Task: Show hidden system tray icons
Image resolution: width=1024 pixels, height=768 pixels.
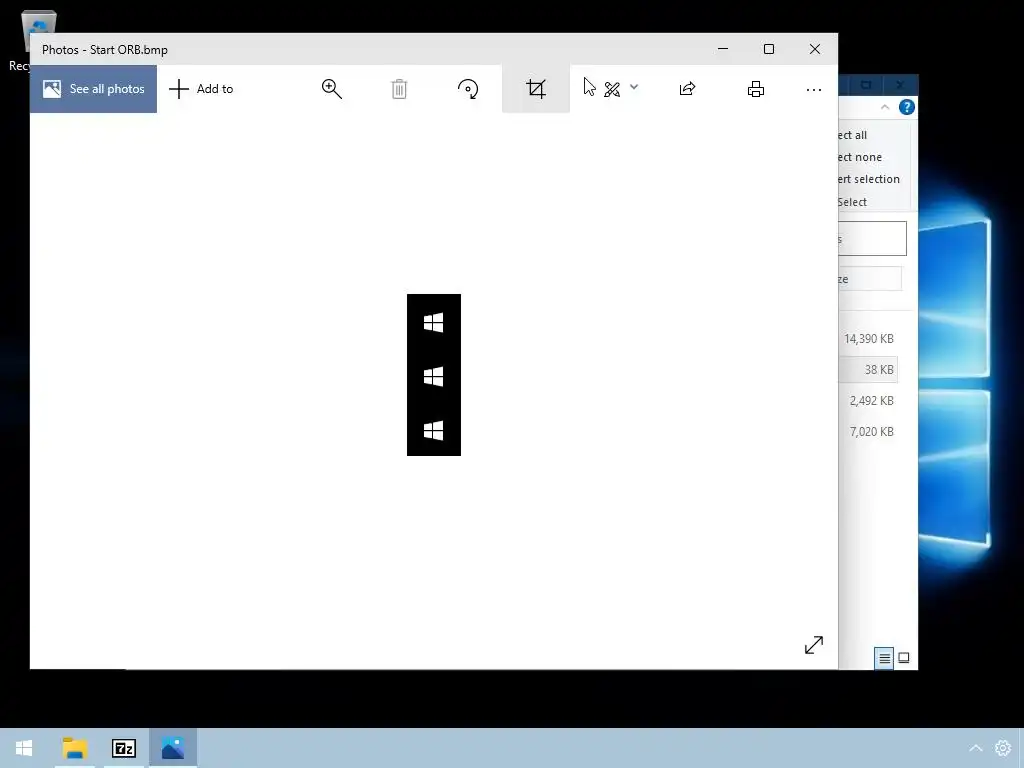Action: pos(976,748)
